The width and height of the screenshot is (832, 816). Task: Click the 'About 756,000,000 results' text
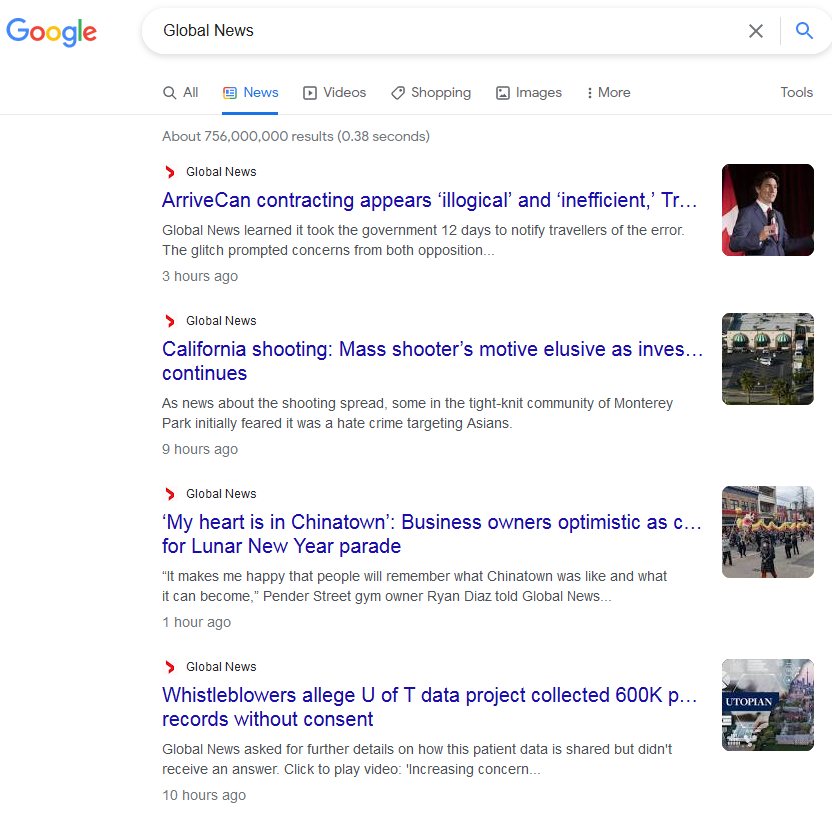pyautogui.click(x=296, y=136)
